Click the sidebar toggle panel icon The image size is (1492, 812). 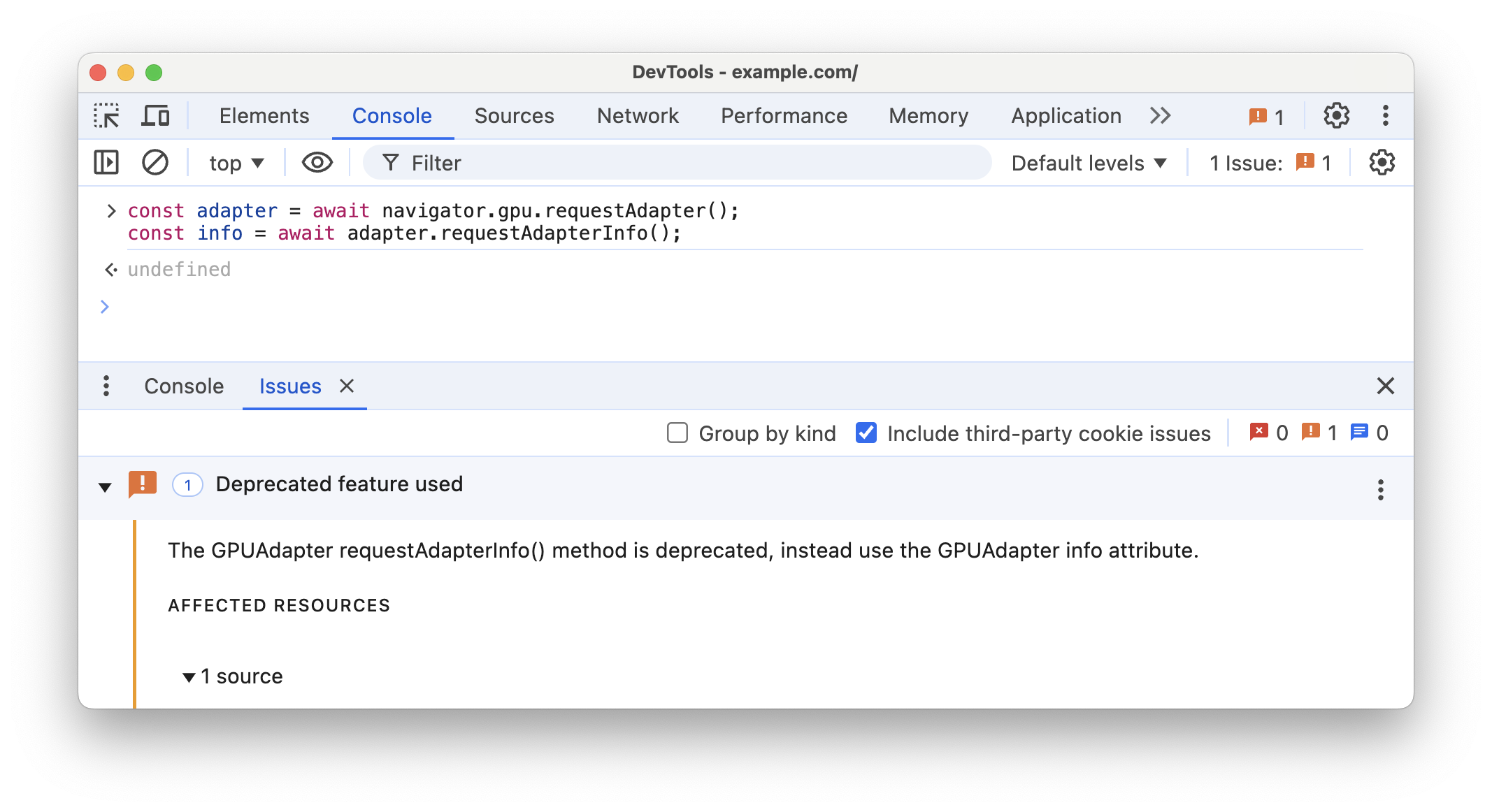106,163
